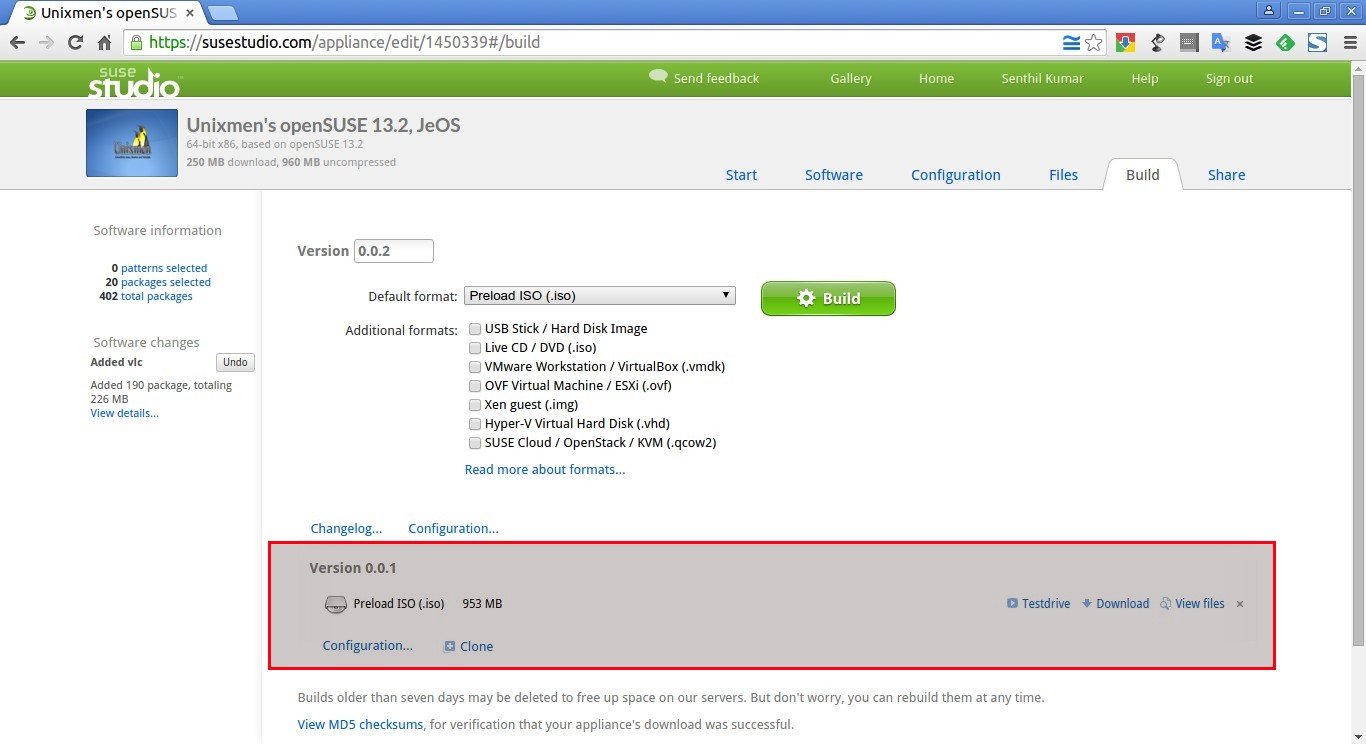Click the blue wavy lines icon in address bar
The height and width of the screenshot is (744, 1366).
1071,43
